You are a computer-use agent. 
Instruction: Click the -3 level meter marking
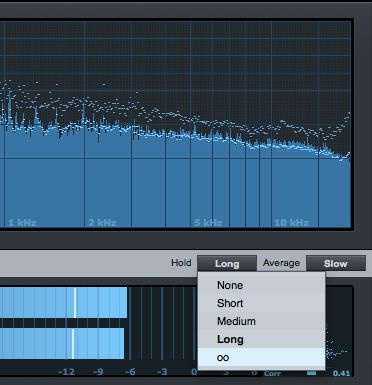click(x=162, y=372)
